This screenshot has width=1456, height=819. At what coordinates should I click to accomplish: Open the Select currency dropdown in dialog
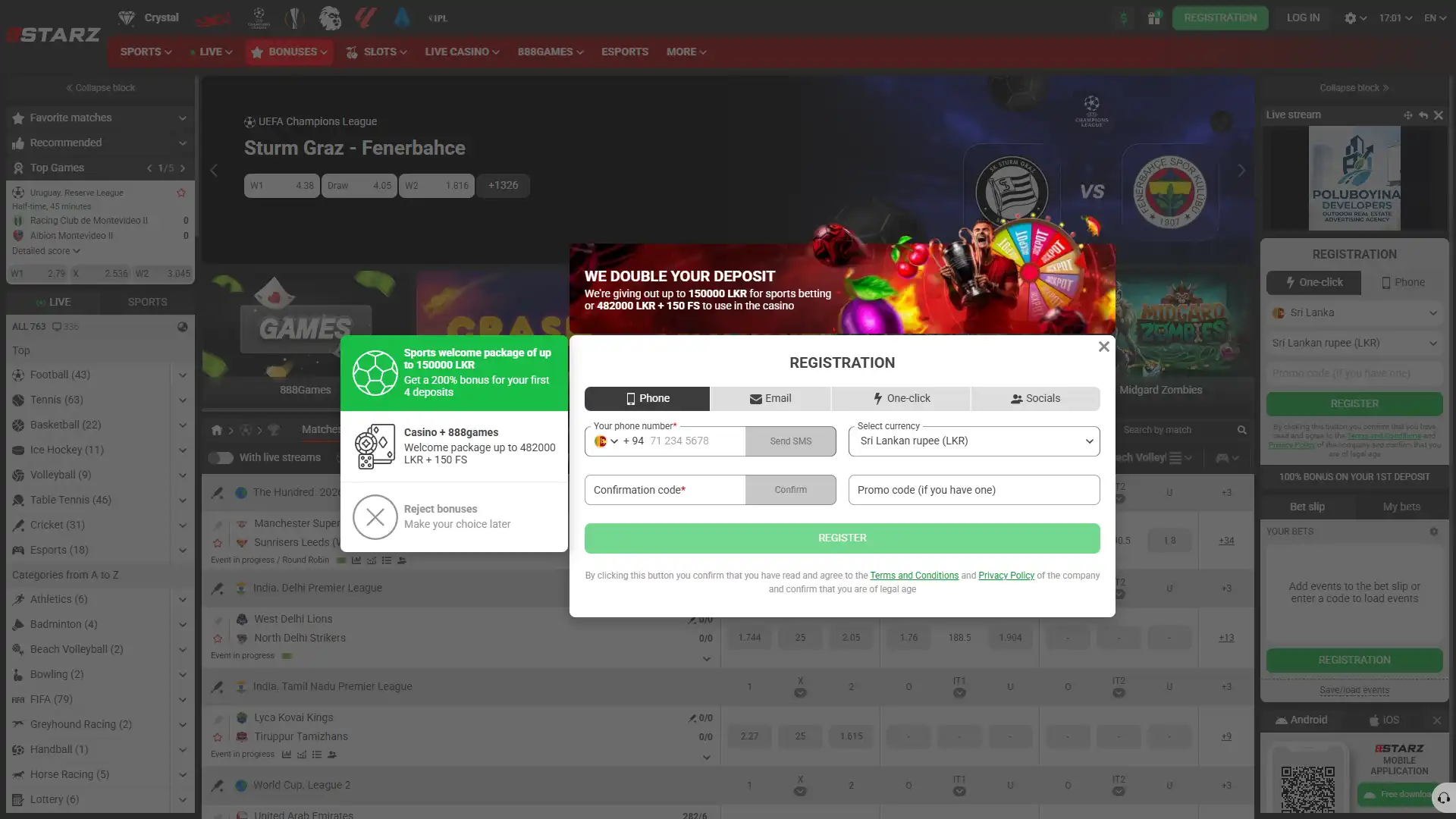click(x=974, y=441)
